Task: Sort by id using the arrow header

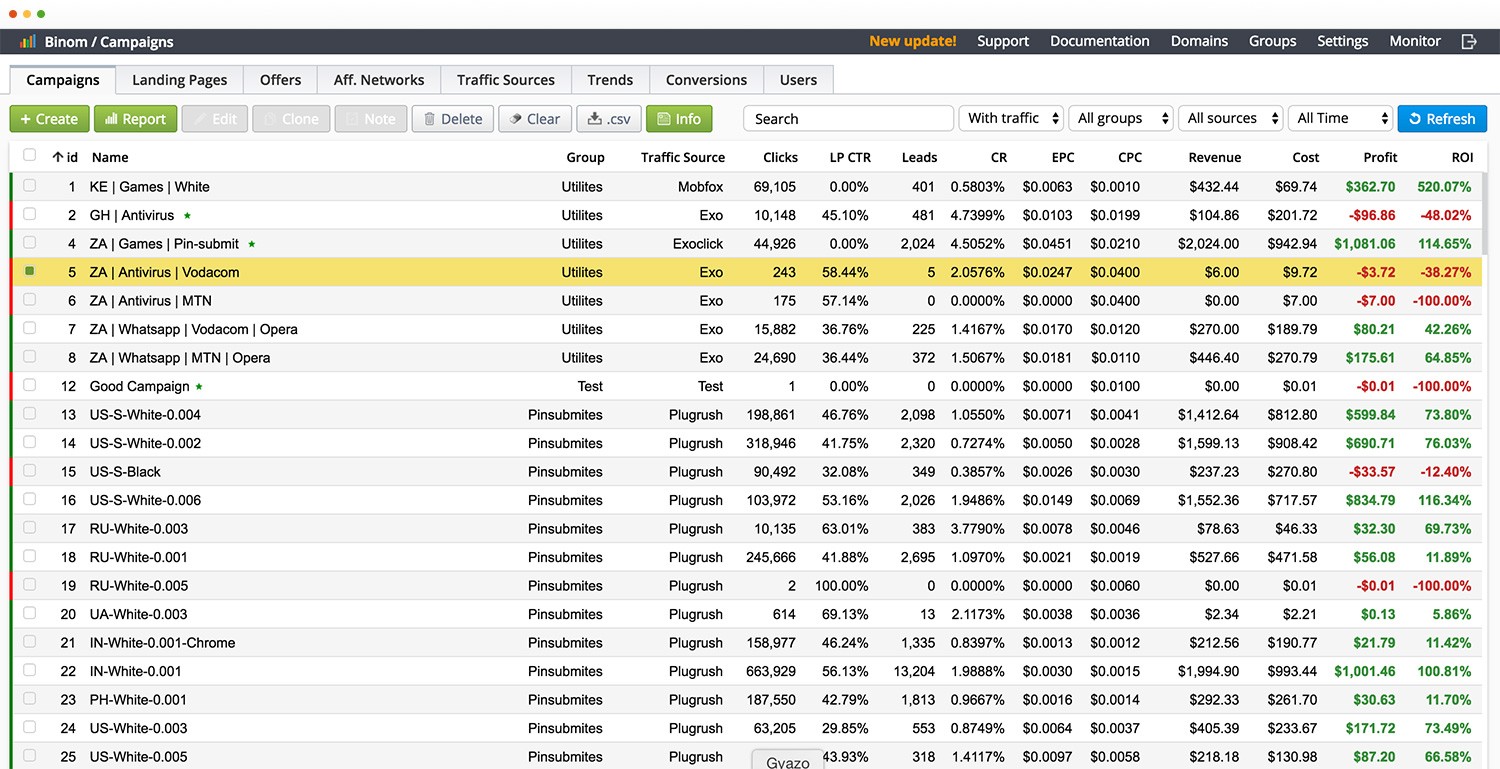Action: (65, 157)
